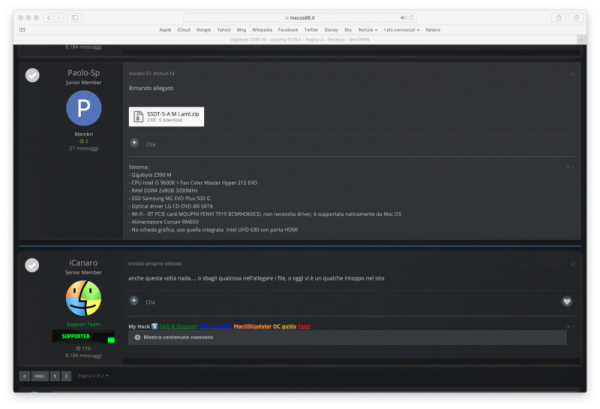Open the Facebook favorite in bookmarks bar
Screen dimensions: 600x409
point(288,30)
